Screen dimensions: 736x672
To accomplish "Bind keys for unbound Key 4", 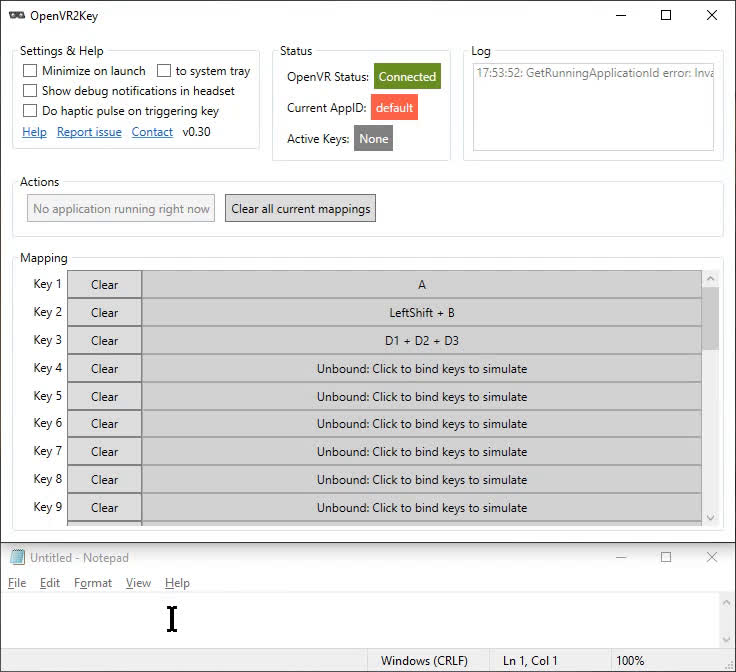I will (421, 369).
